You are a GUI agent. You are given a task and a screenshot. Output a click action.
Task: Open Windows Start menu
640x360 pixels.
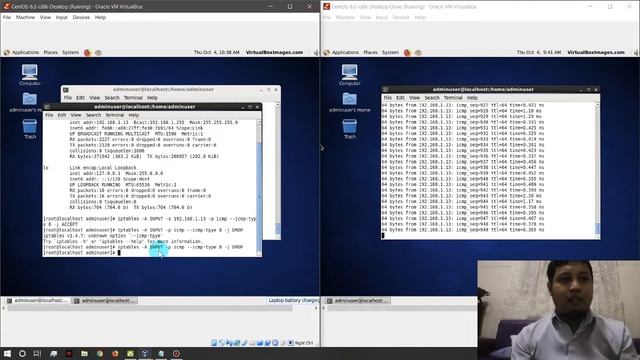pyautogui.click(x=7, y=353)
